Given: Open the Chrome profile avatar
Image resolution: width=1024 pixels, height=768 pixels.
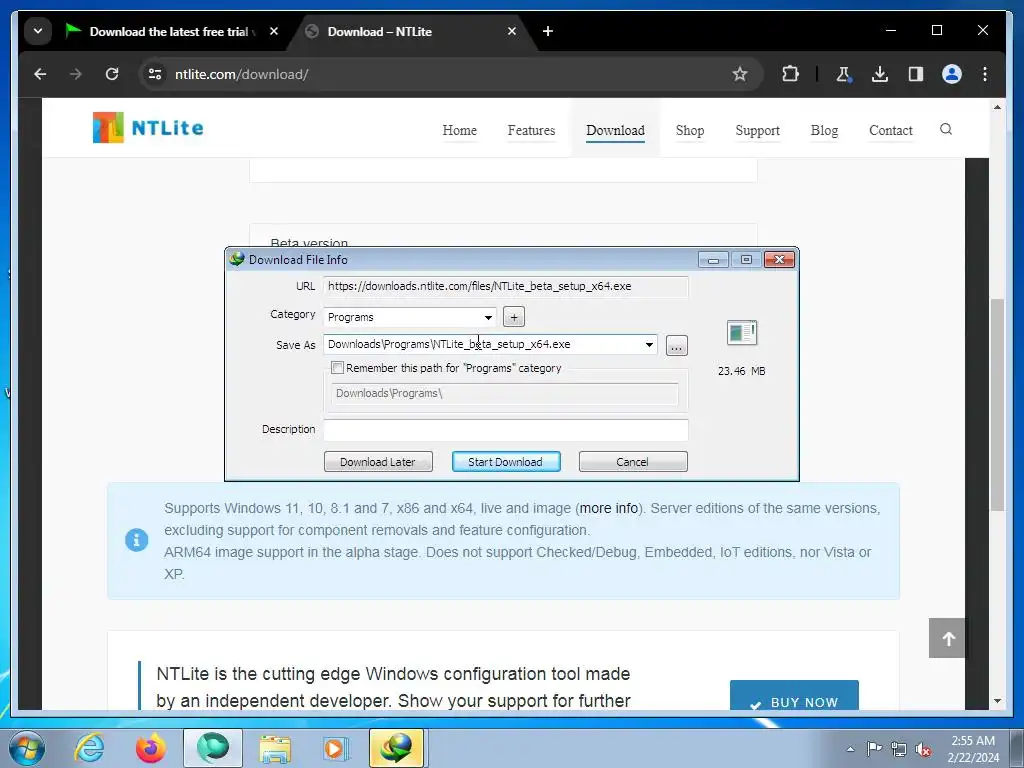Looking at the screenshot, I should [952, 74].
